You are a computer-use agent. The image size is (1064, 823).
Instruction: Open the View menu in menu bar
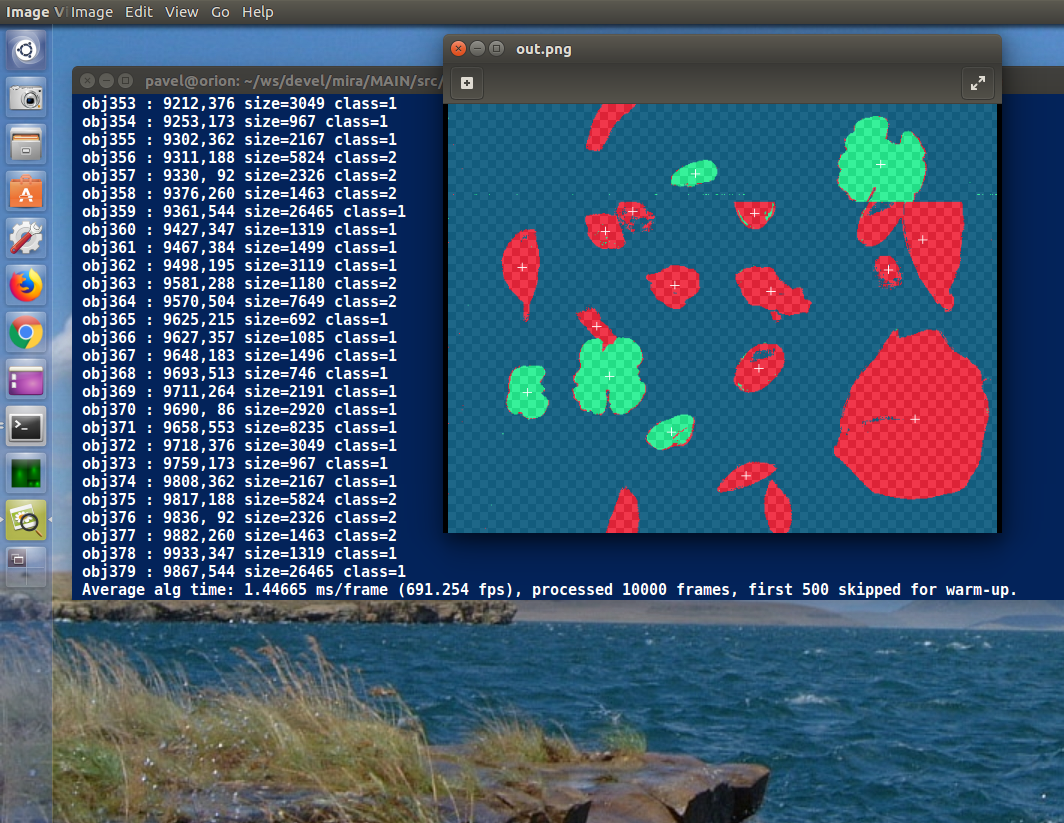click(x=181, y=12)
